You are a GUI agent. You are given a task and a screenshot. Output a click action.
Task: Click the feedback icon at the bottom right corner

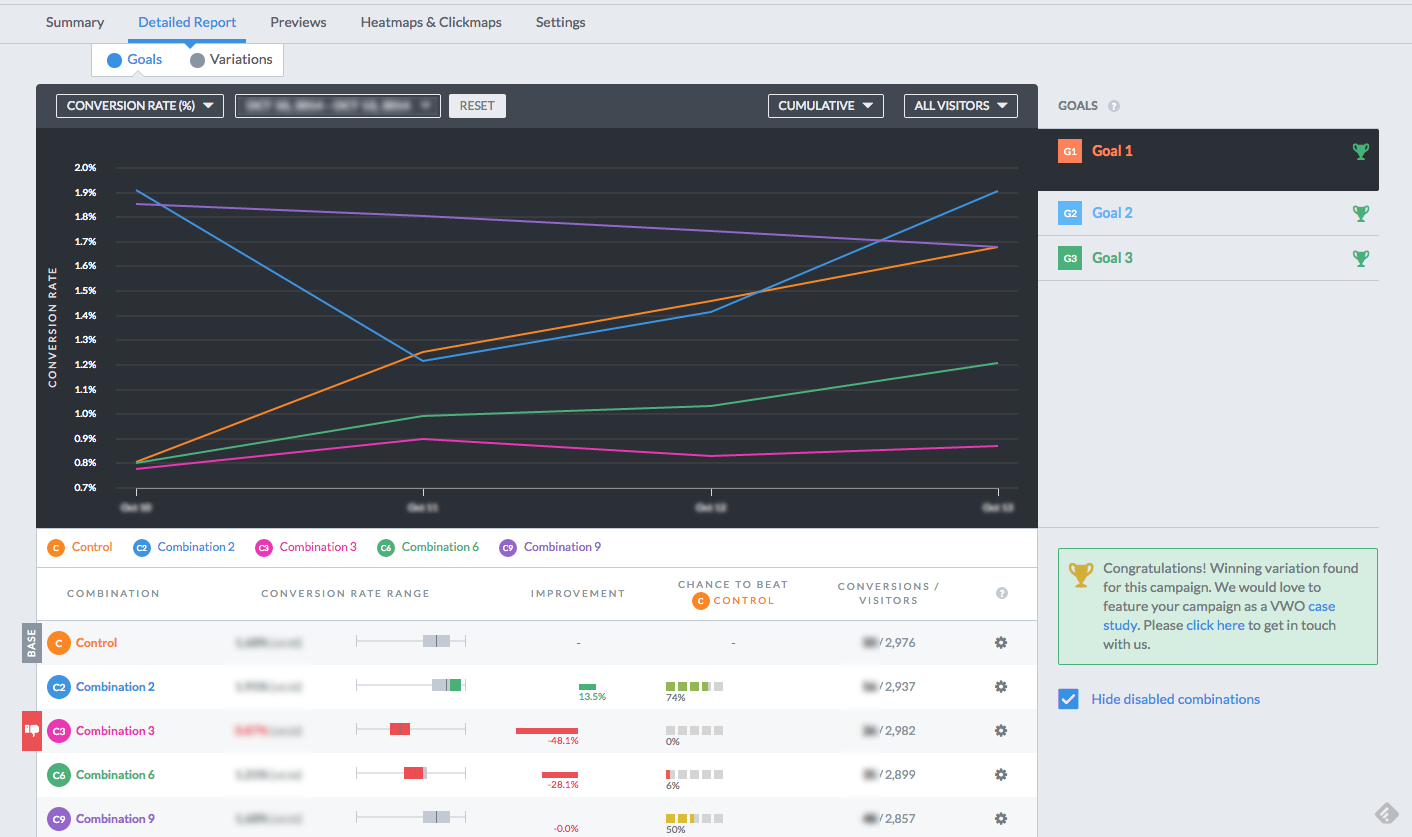click(x=1385, y=813)
